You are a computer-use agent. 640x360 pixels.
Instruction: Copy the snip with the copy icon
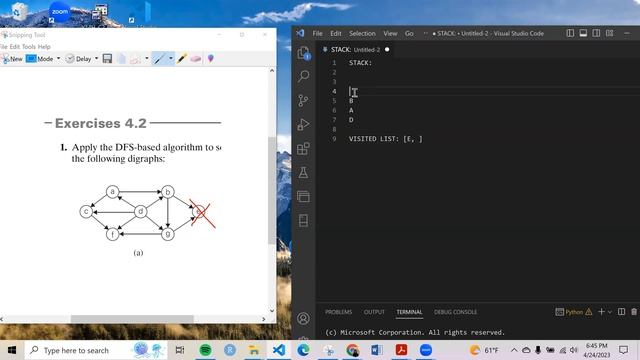[122, 59]
